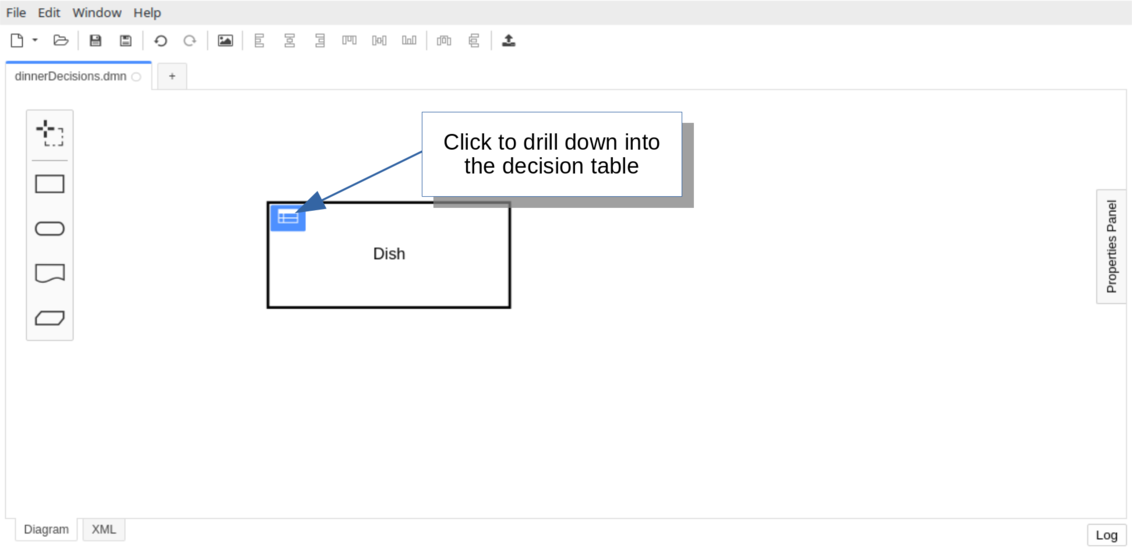The width and height of the screenshot is (1132, 552).
Task: Choose the Knowledge Source wavy shape
Action: (x=49, y=273)
